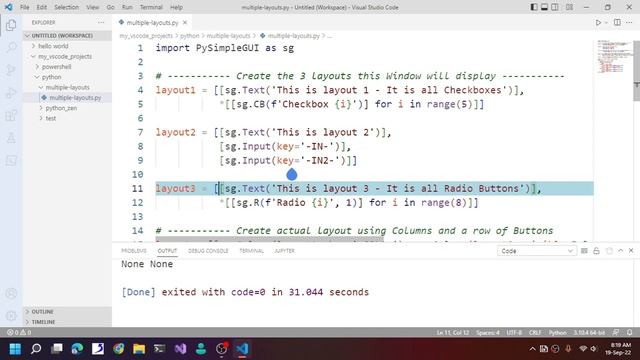Expand the powershell folder

pos(67,67)
